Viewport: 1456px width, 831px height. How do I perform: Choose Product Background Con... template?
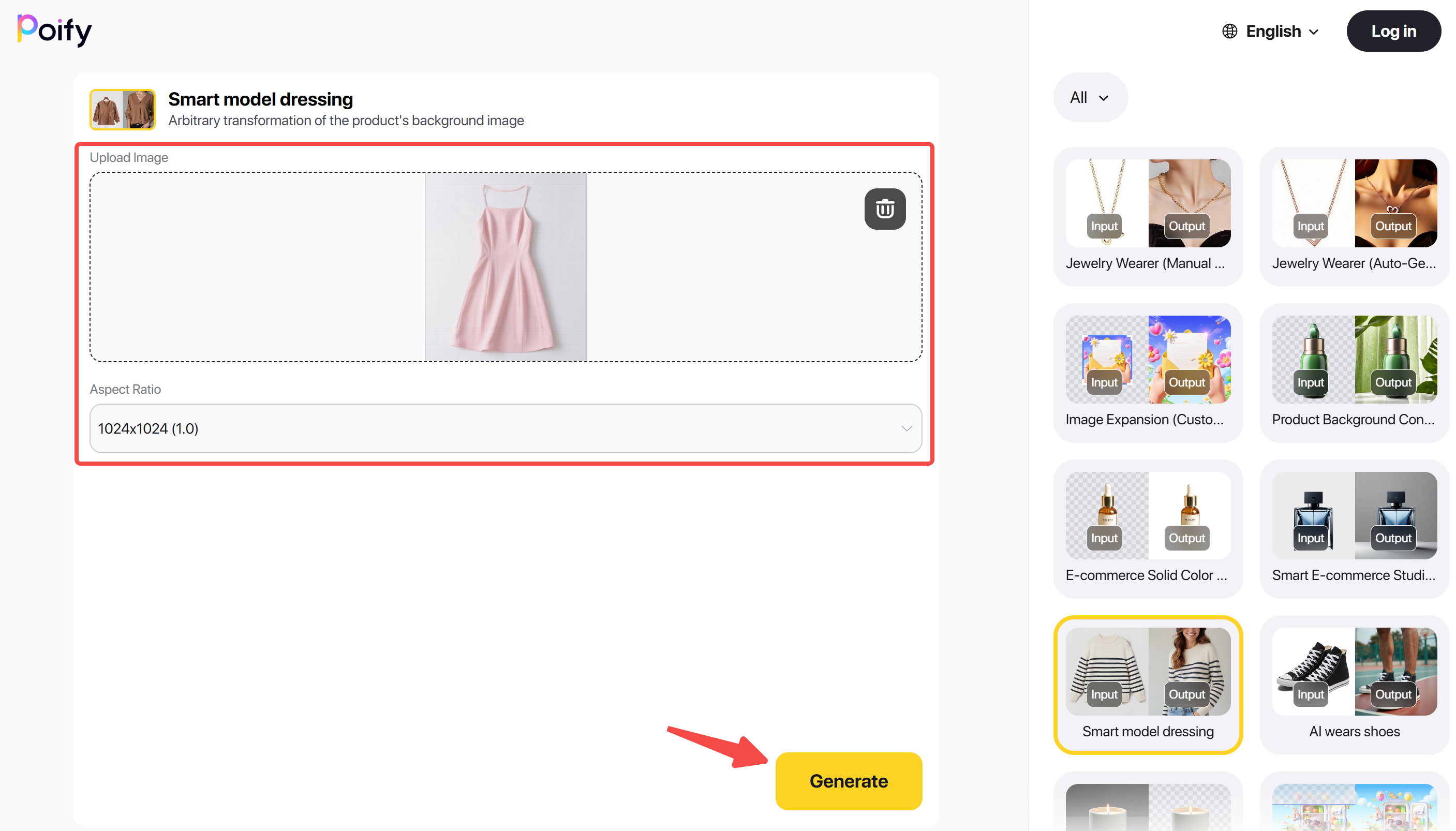point(1354,372)
